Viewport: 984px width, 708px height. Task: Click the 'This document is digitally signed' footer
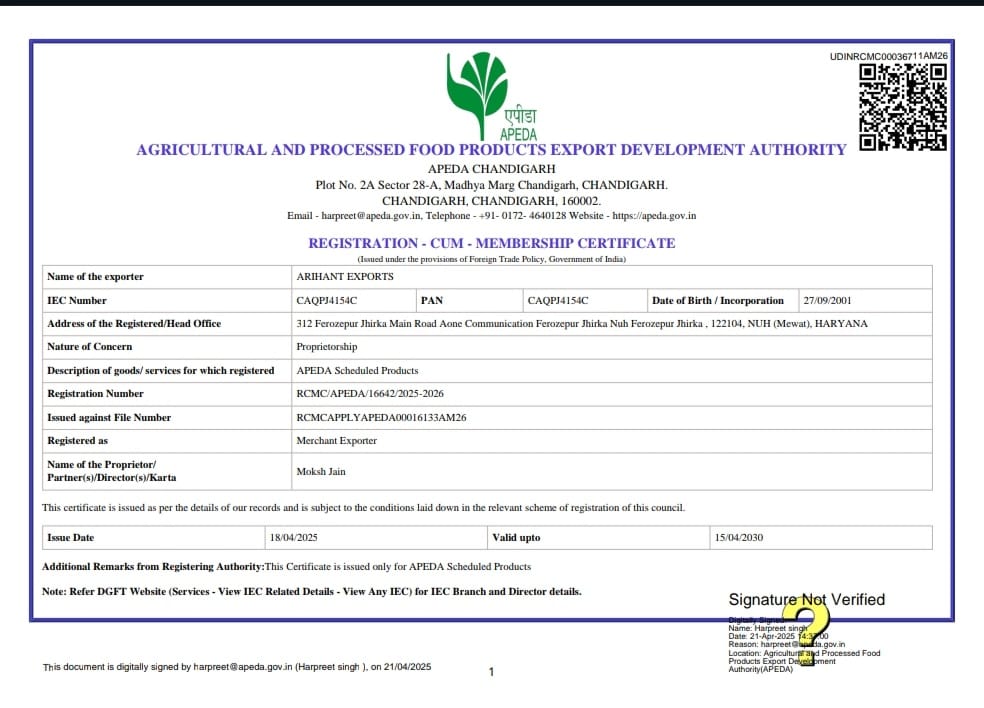pos(237,667)
